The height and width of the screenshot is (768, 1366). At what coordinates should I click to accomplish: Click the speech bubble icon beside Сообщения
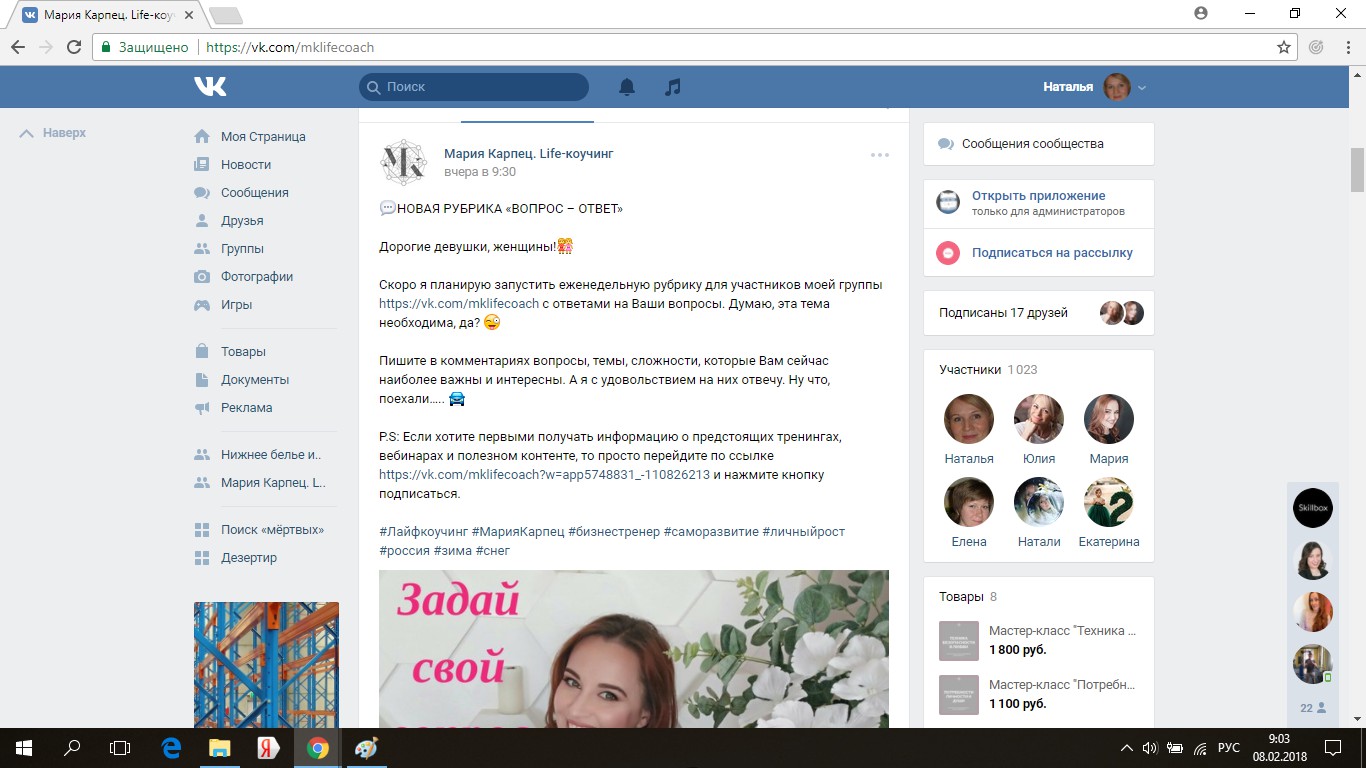(202, 193)
